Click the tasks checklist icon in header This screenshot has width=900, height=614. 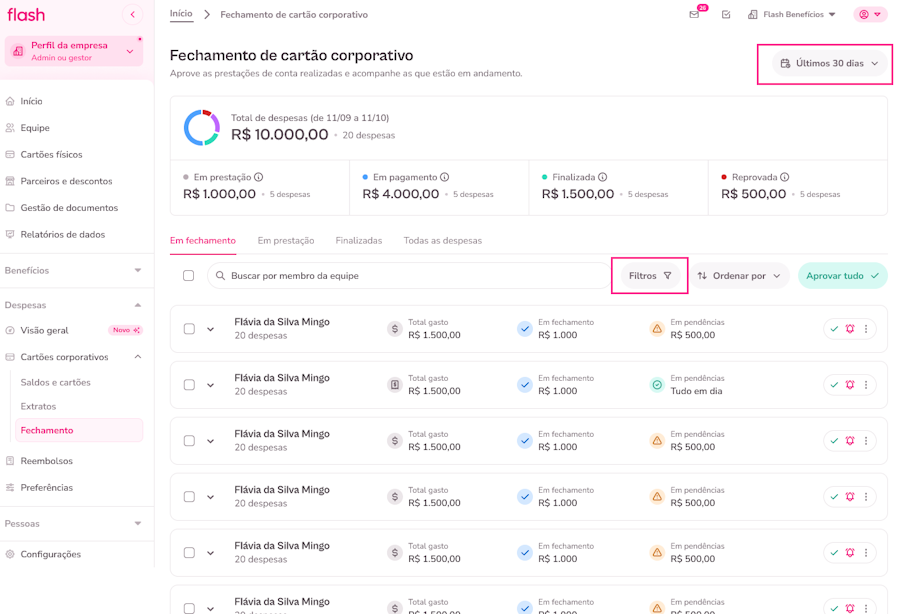click(726, 15)
